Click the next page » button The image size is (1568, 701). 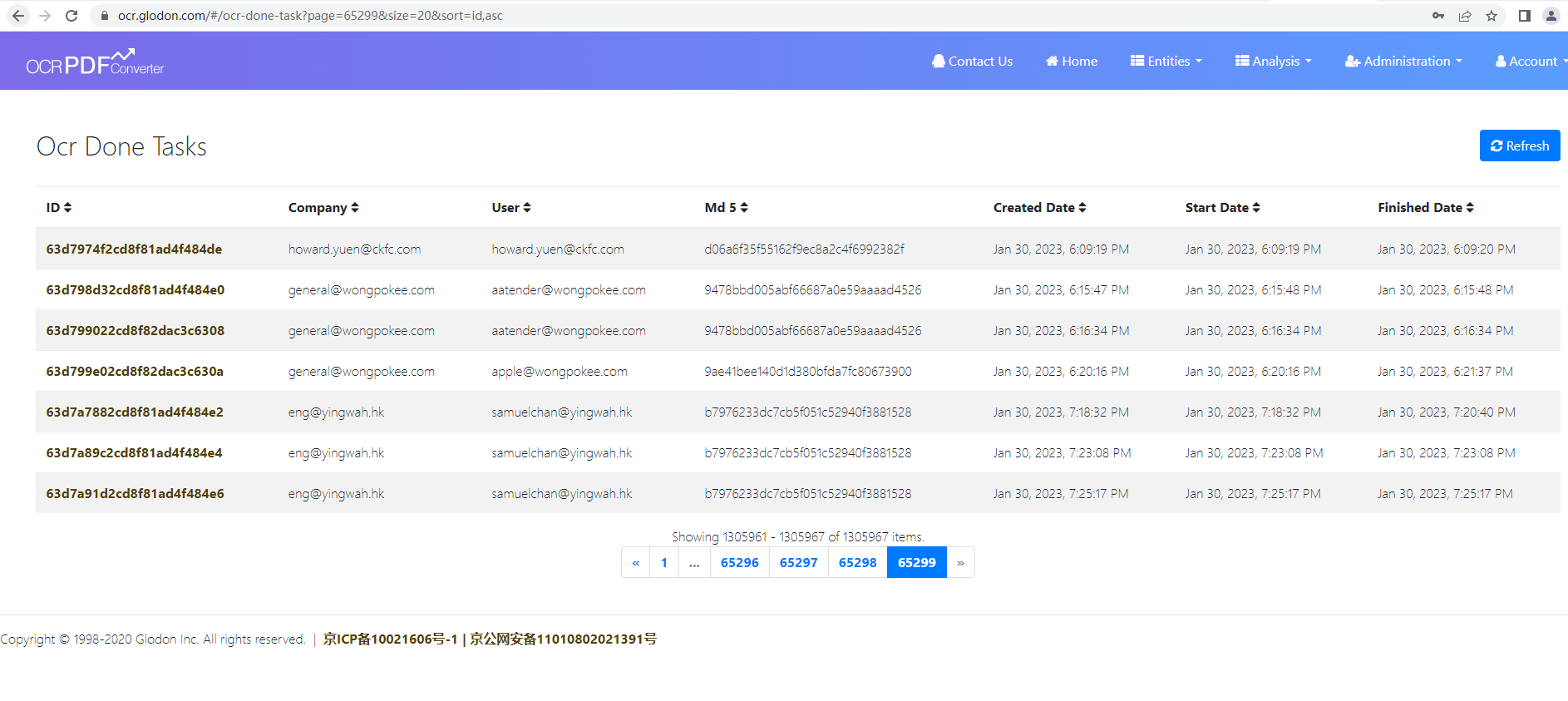[960, 562]
